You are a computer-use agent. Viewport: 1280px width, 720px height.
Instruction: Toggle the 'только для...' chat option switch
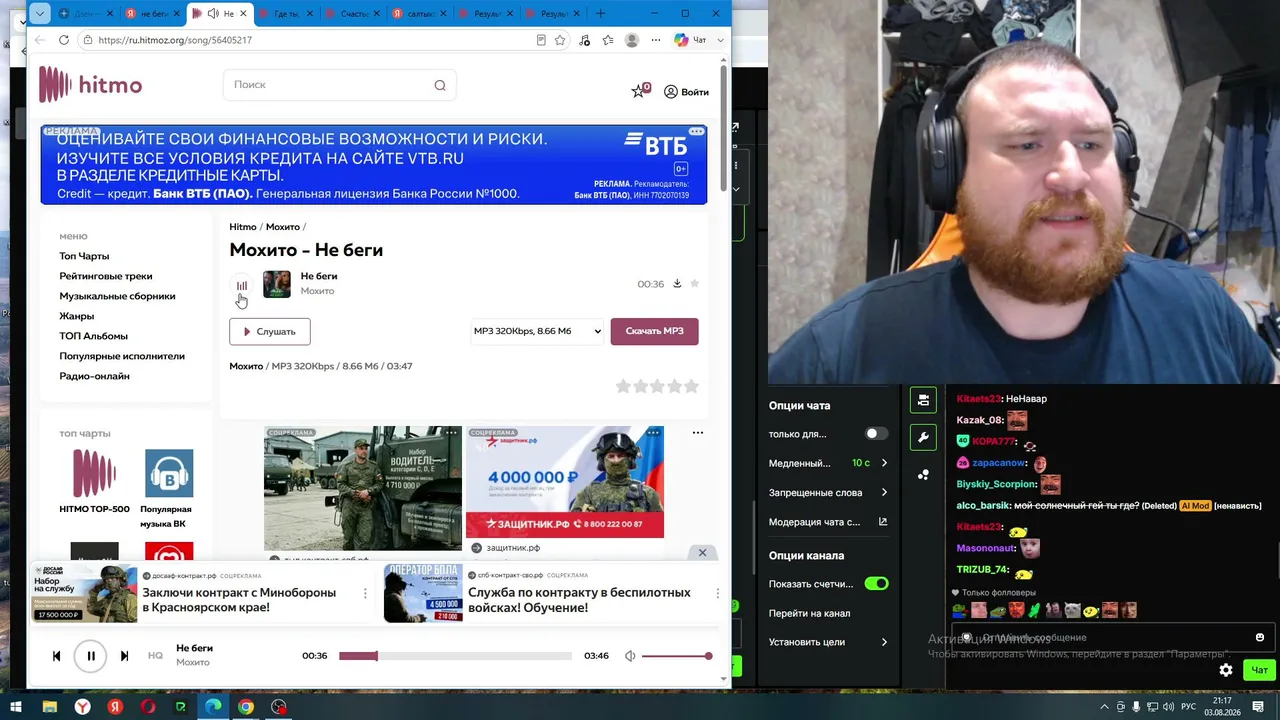tap(875, 434)
